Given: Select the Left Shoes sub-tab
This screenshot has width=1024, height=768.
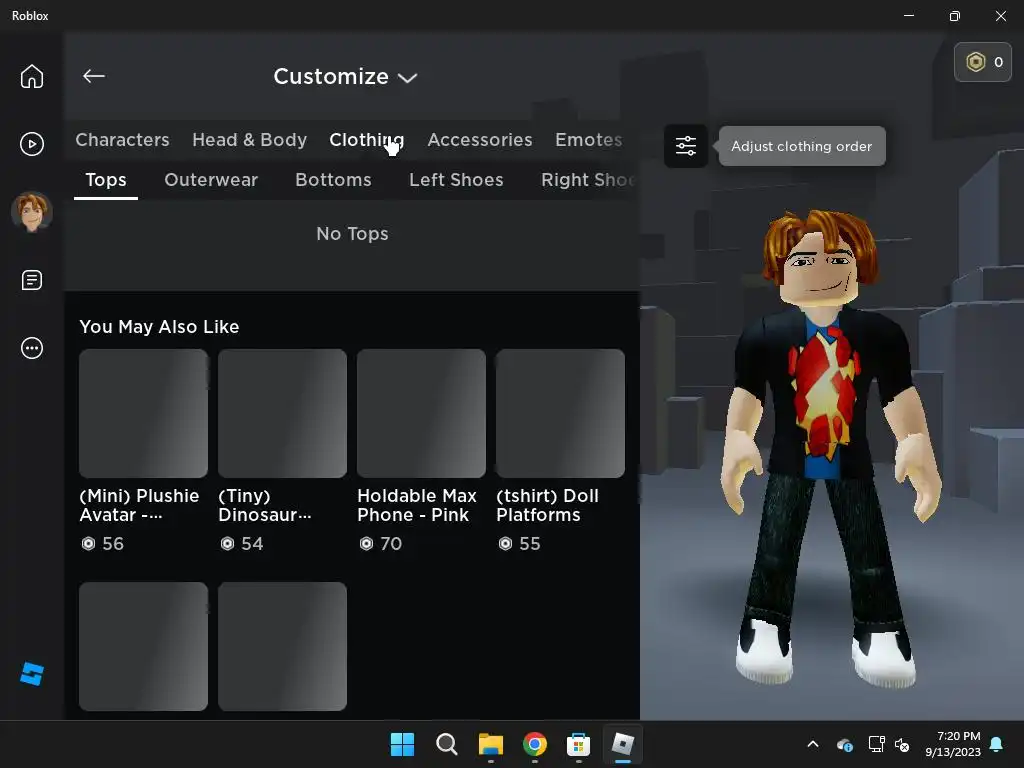Looking at the screenshot, I should 456,180.
